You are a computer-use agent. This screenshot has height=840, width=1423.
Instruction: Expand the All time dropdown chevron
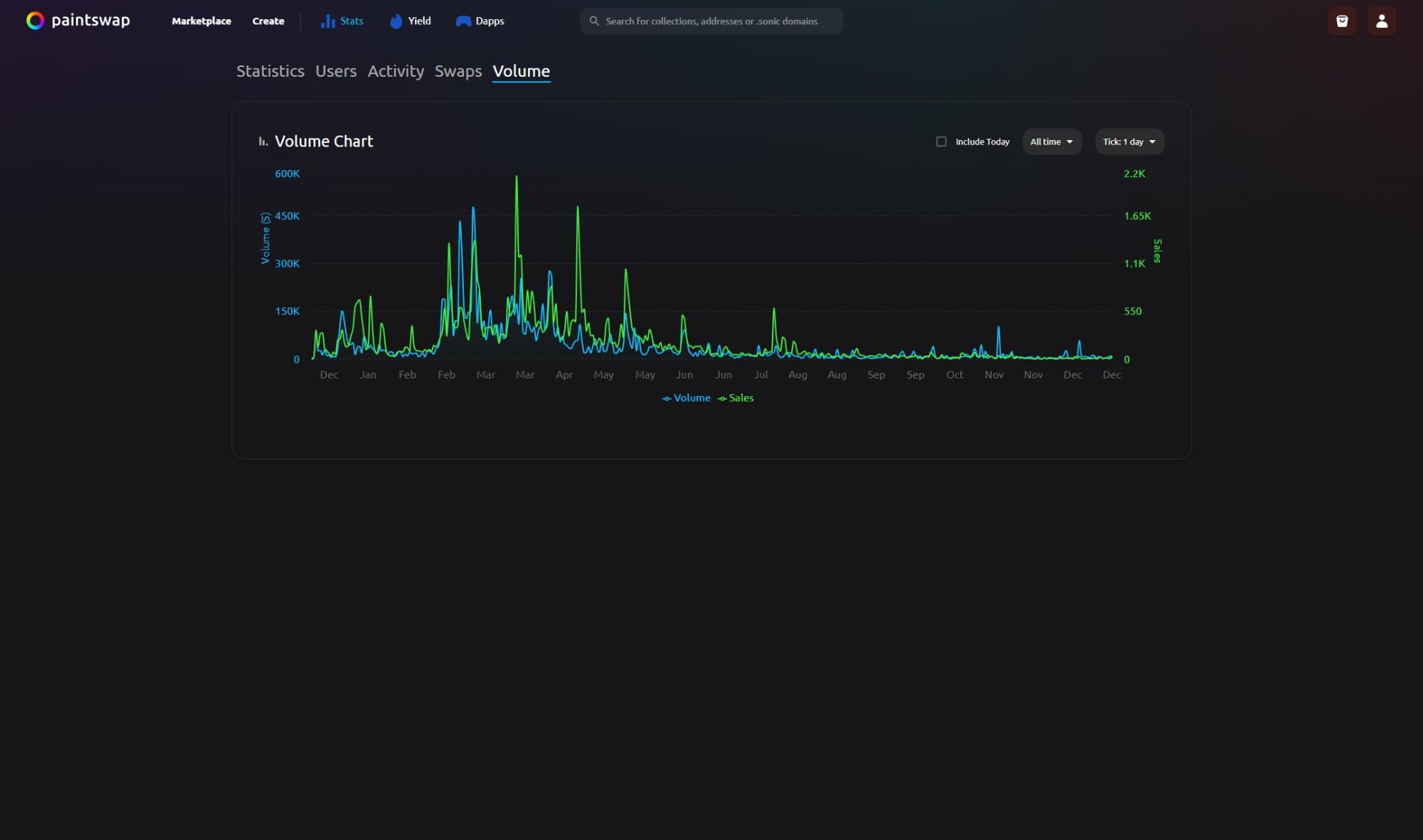click(x=1069, y=142)
